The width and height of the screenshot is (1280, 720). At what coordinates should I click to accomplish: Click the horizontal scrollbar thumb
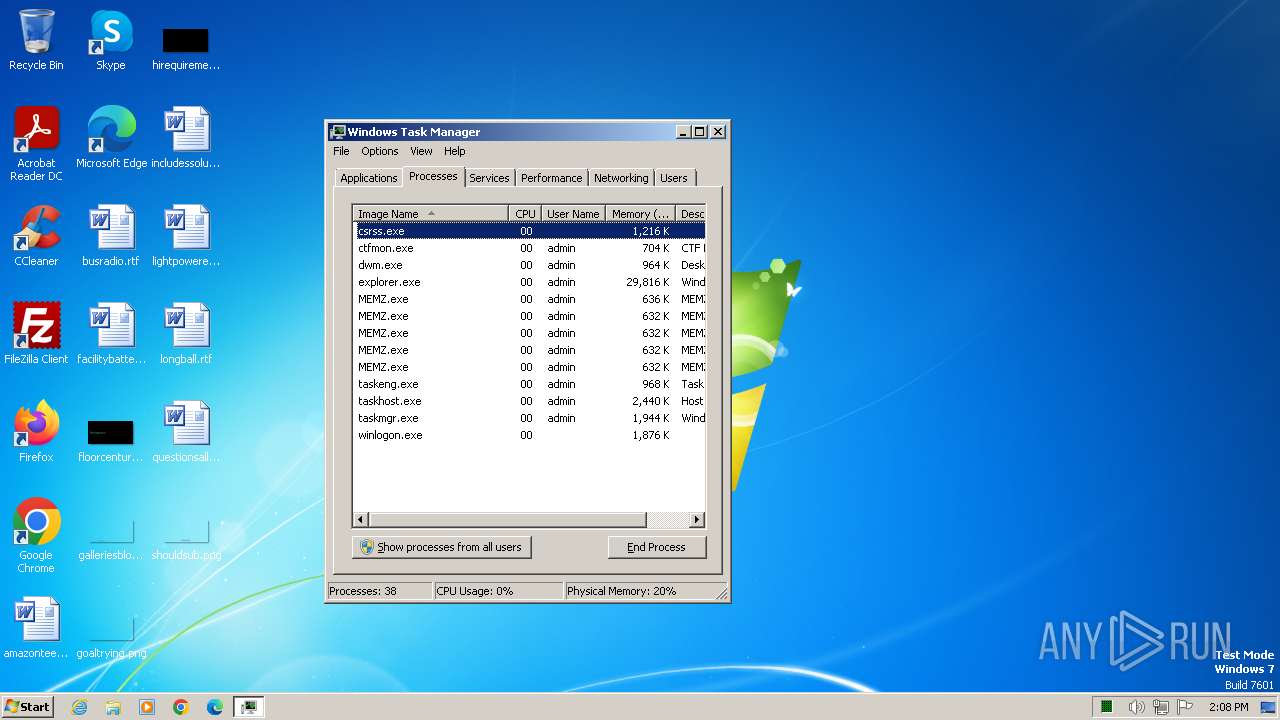point(508,520)
